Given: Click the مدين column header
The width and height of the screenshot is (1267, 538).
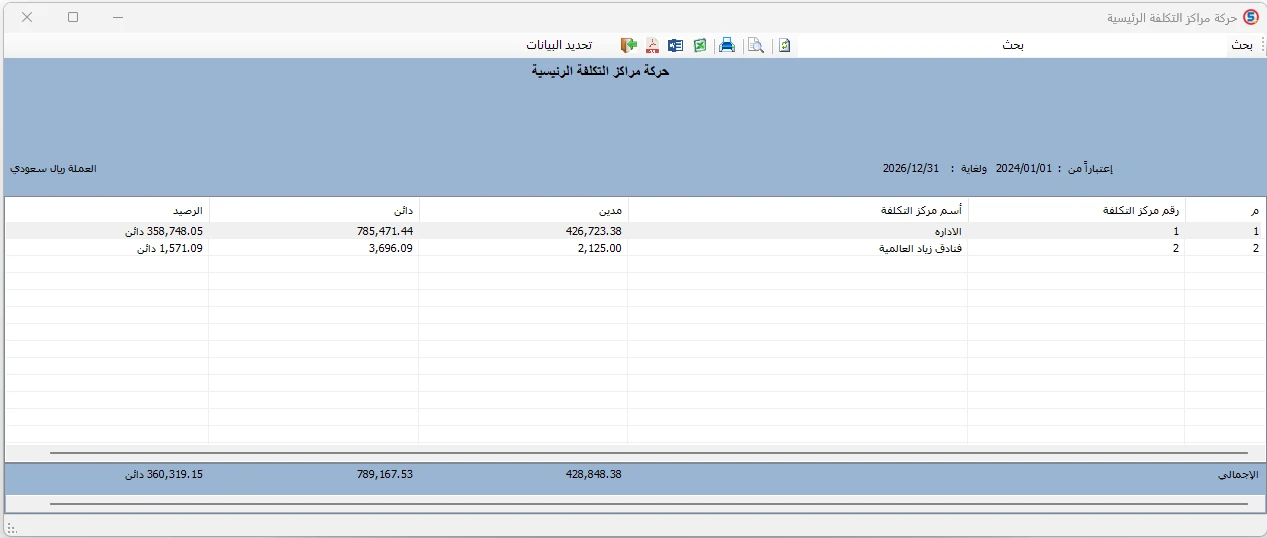Looking at the screenshot, I should coord(523,210).
